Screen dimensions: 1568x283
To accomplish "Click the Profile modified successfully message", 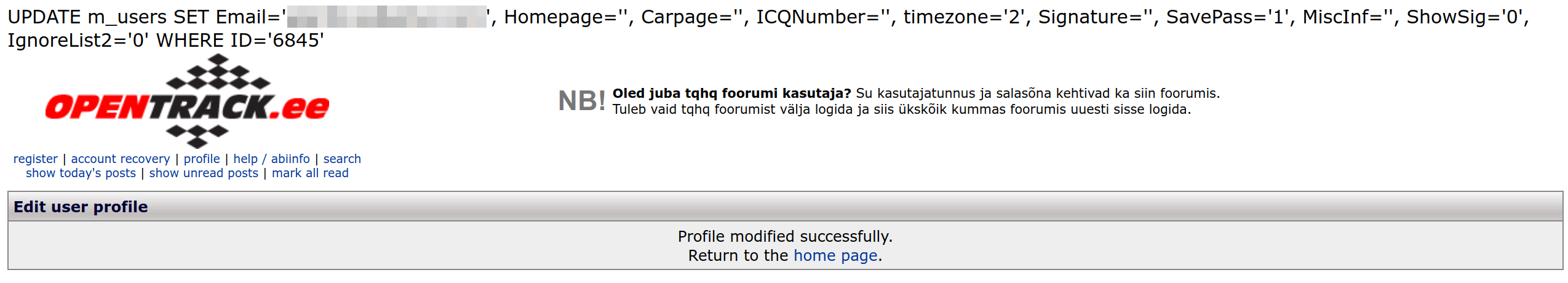I will 785,236.
